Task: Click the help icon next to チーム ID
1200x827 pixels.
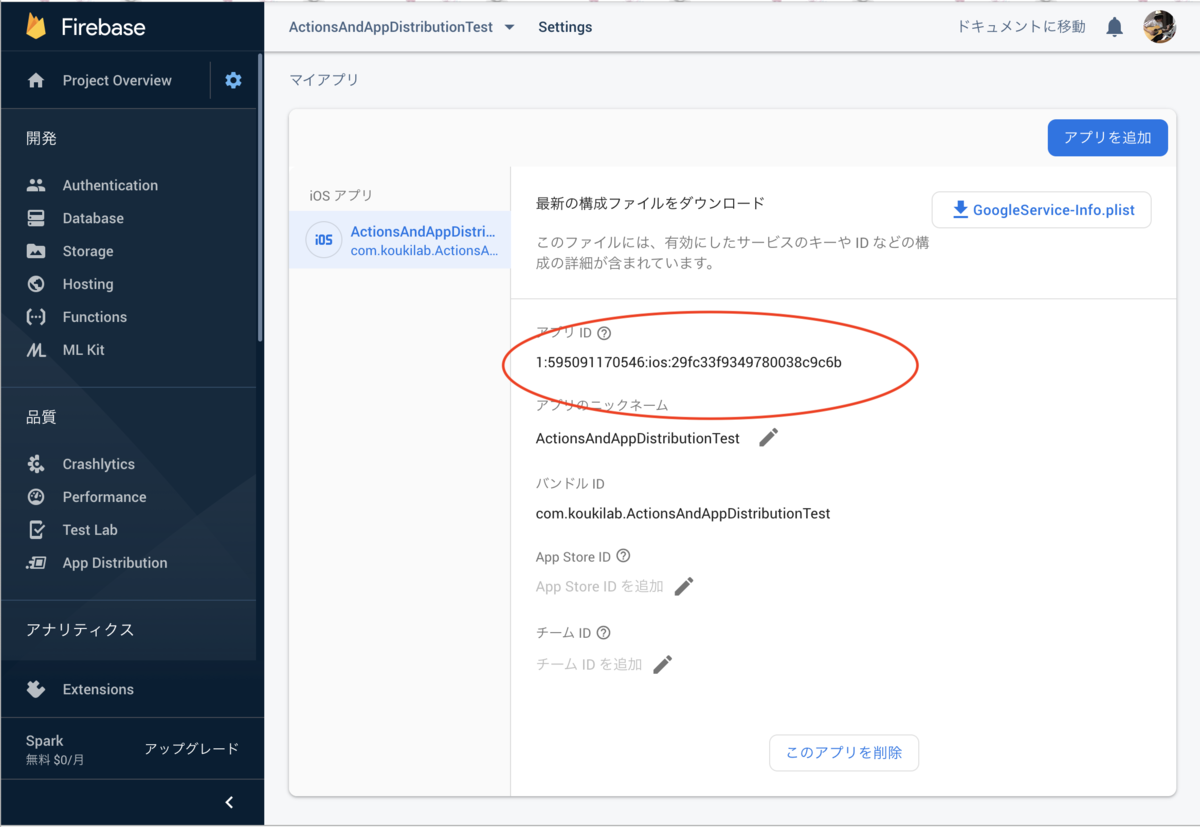Action: coord(603,633)
